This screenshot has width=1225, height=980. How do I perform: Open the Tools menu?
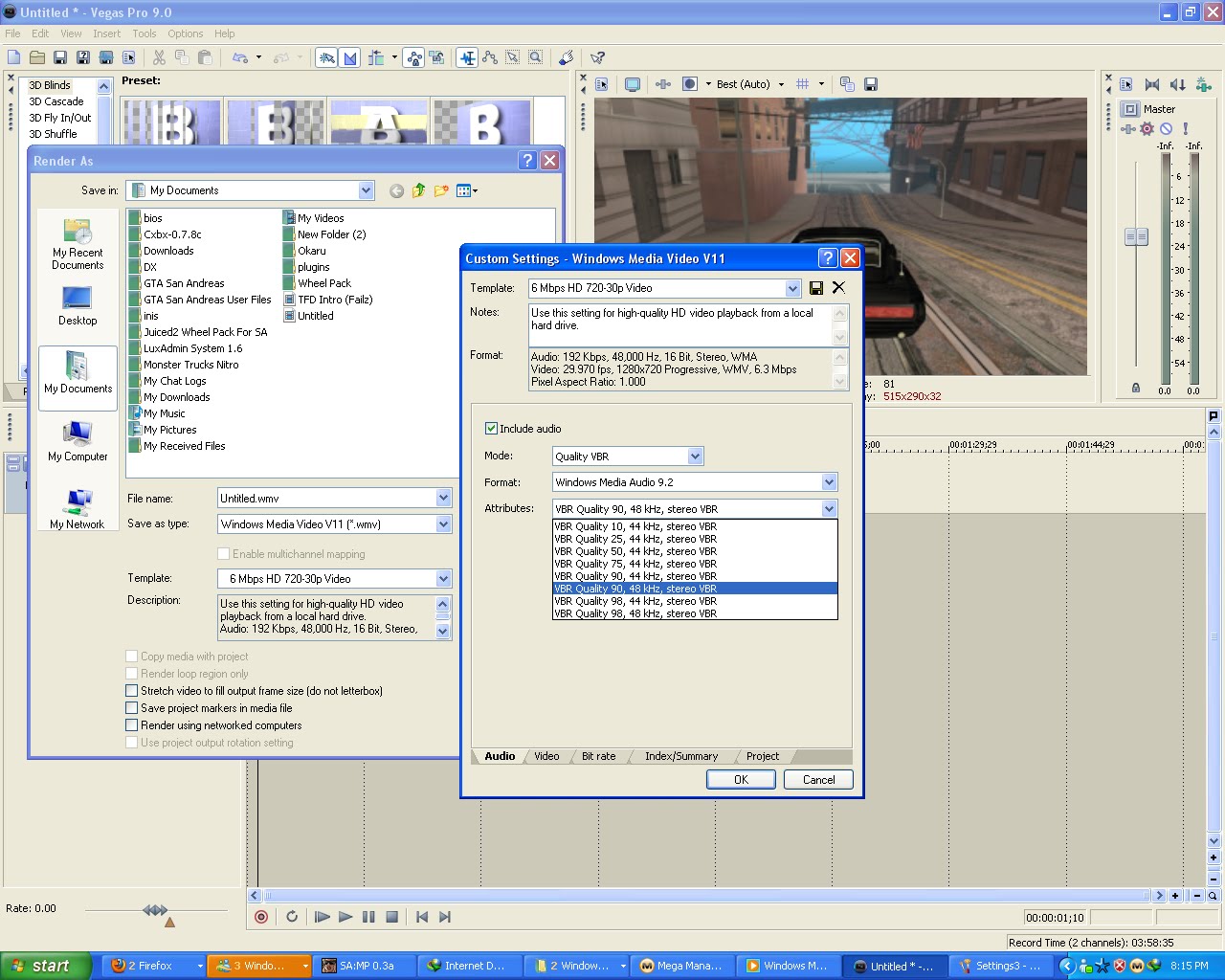[x=145, y=33]
